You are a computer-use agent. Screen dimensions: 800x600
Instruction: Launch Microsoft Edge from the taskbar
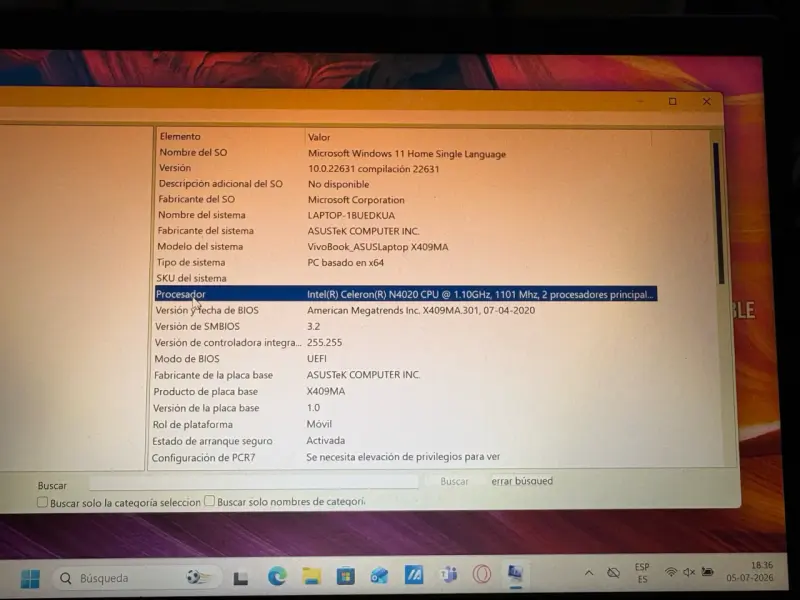point(277,577)
